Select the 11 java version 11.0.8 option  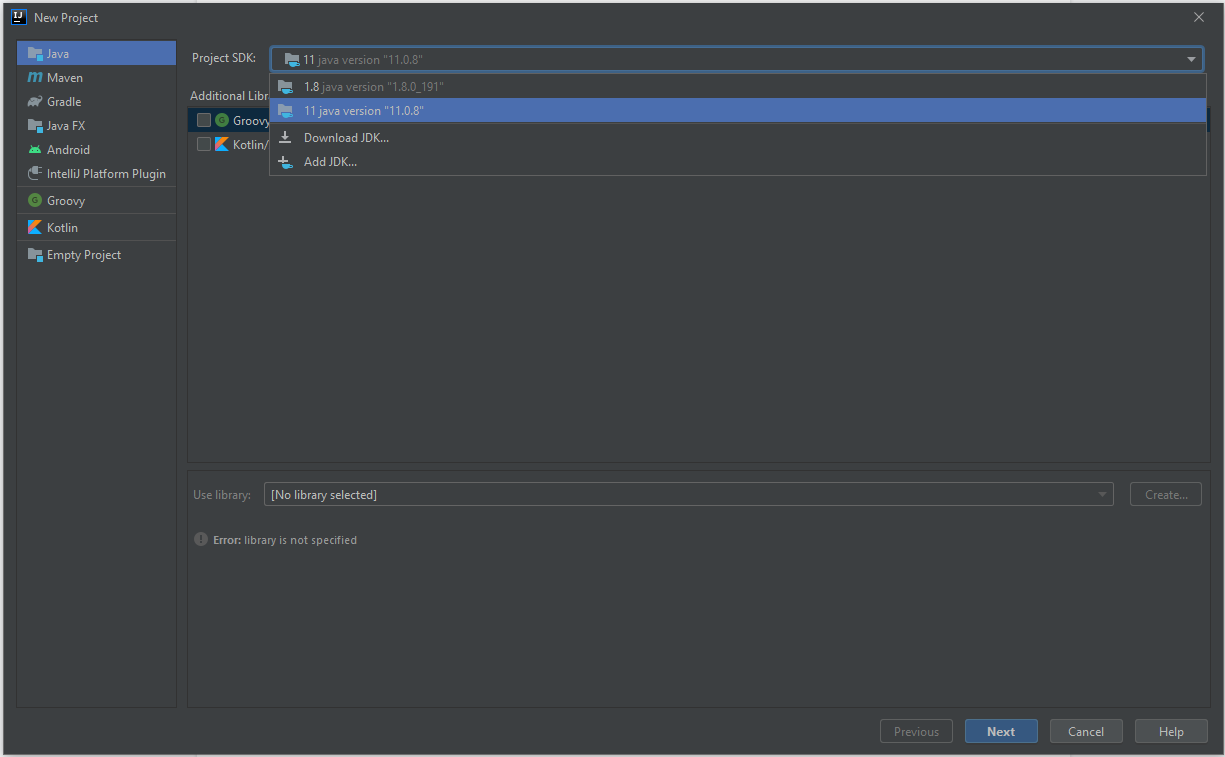tap(737, 110)
